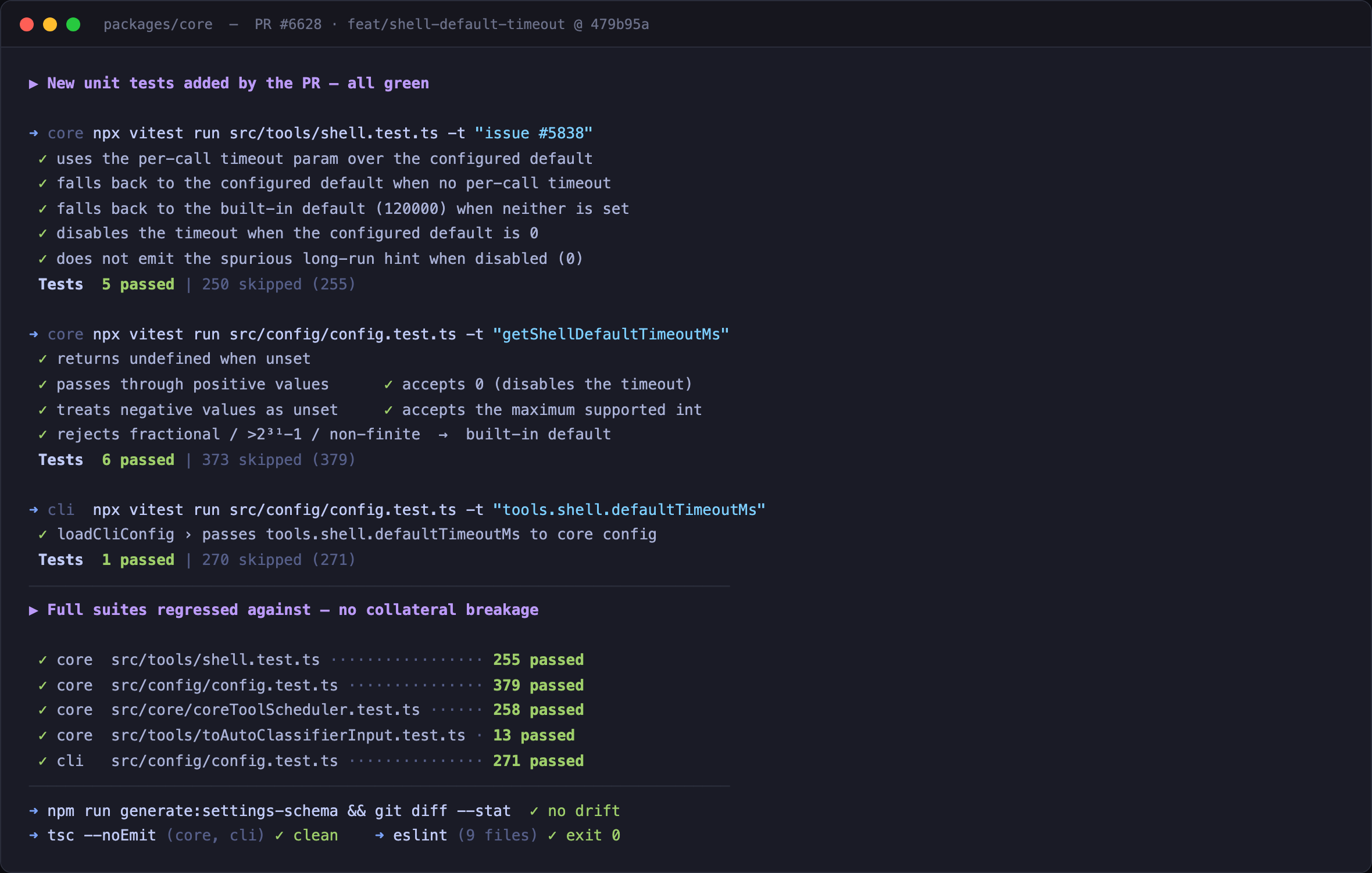Viewport: 1372px width, 873px height.
Task: Click the arrow prompt before the shell.test.ts vitest command
Action: (34, 134)
